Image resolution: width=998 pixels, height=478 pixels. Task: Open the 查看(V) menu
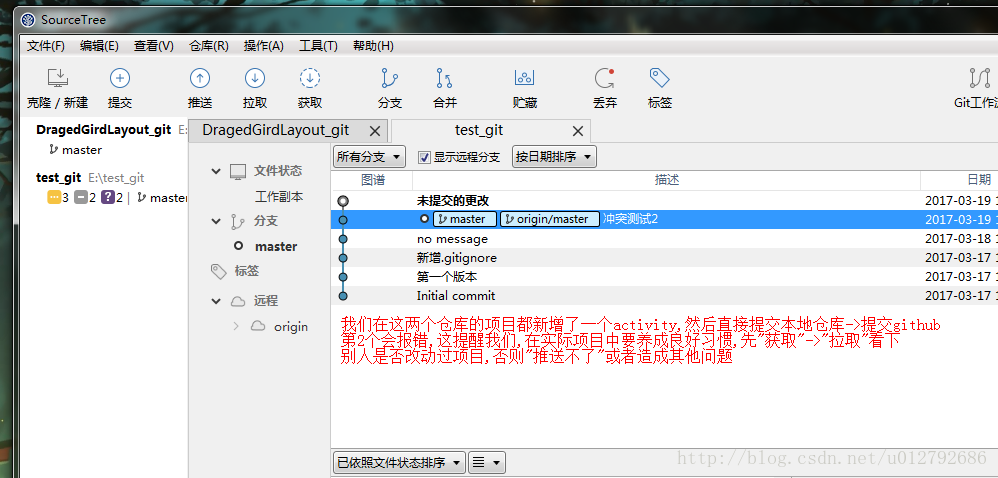click(x=153, y=46)
